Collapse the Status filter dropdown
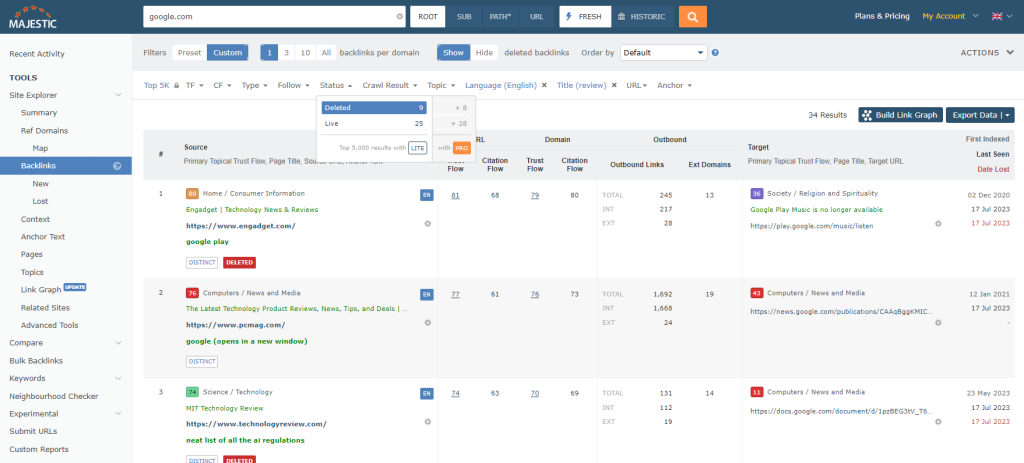 (x=336, y=86)
